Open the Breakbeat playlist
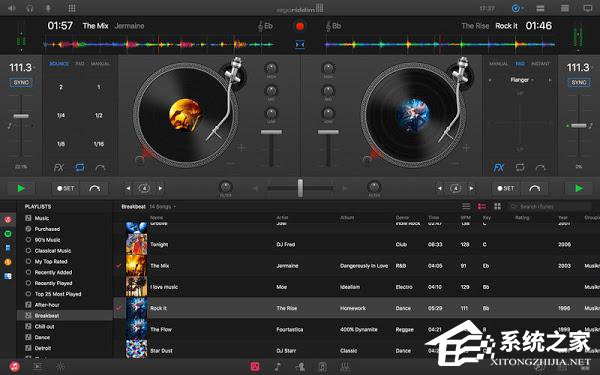 pyautogui.click(x=65, y=316)
